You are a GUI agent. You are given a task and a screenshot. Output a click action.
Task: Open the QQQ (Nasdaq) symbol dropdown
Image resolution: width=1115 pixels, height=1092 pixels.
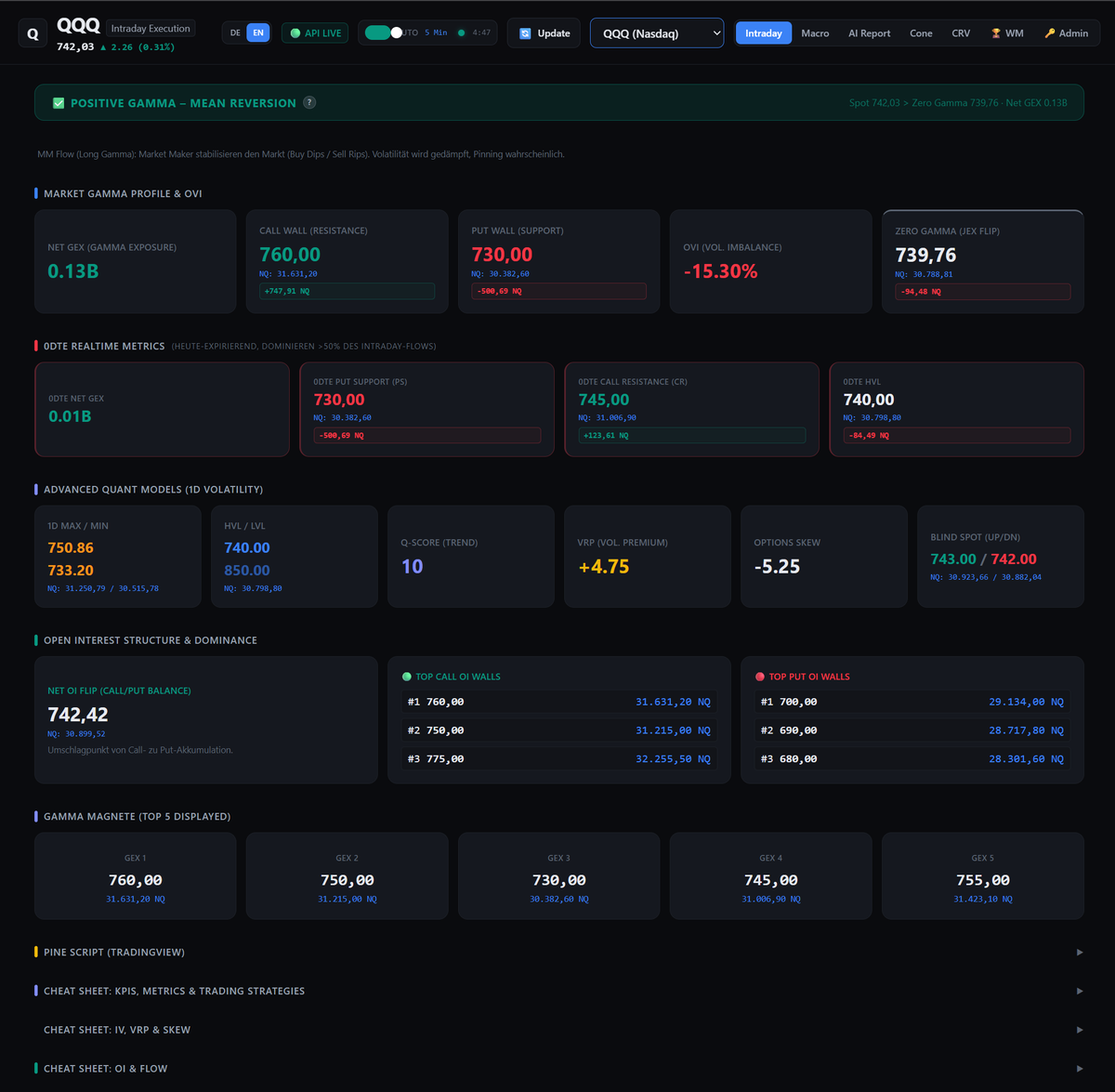click(657, 33)
